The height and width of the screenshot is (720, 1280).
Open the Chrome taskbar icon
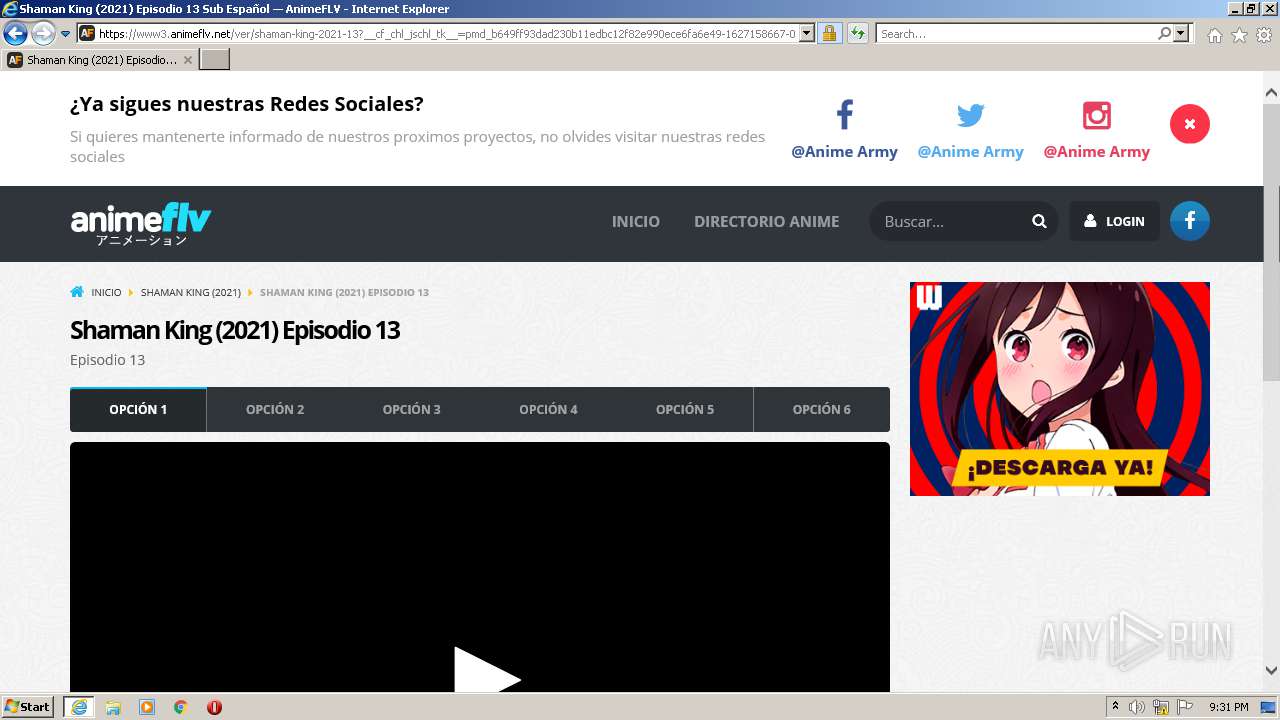click(181, 707)
